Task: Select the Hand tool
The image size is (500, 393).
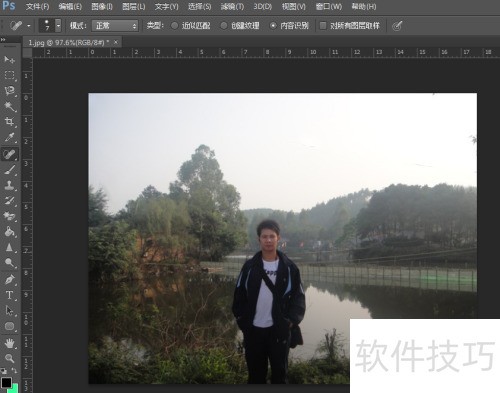Action: click(9, 343)
